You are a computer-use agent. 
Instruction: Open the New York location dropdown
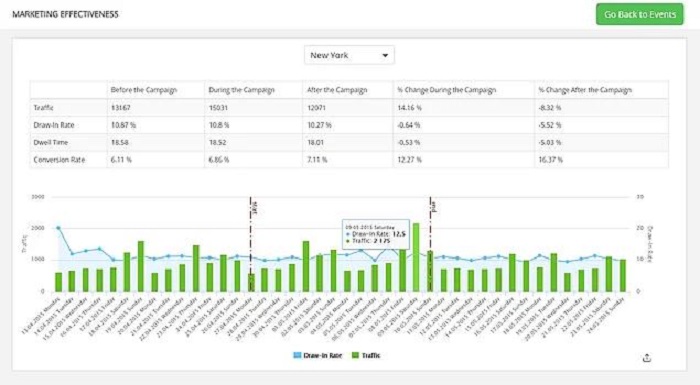(349, 55)
